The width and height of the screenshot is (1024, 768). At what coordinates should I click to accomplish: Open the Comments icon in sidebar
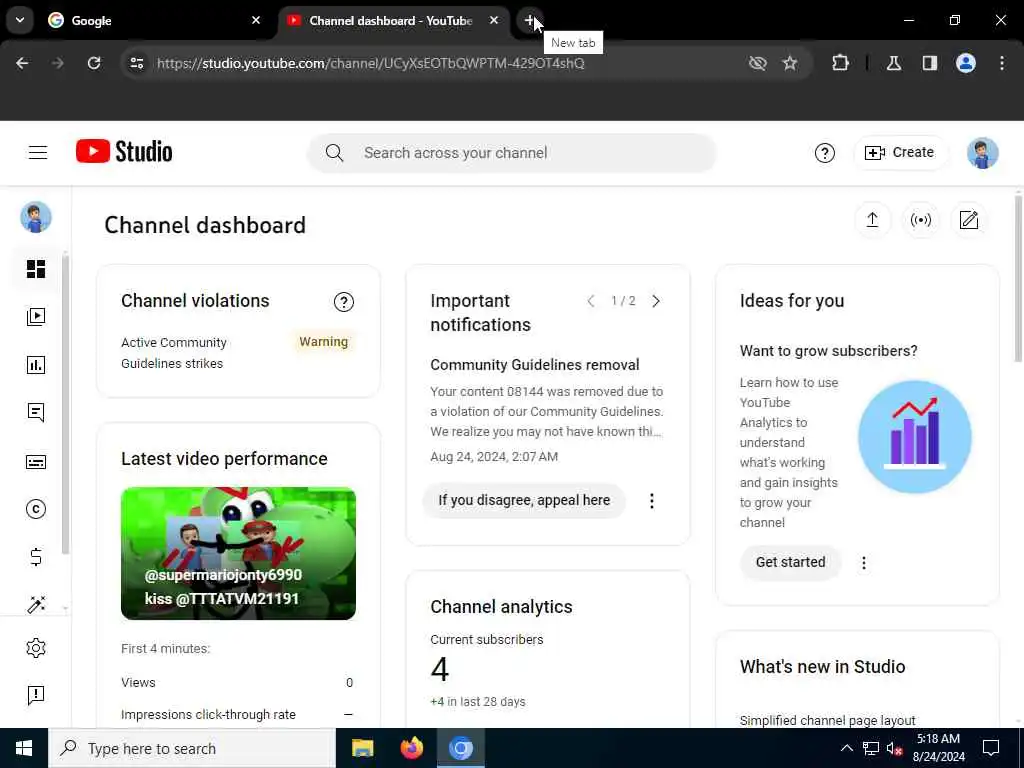36,413
